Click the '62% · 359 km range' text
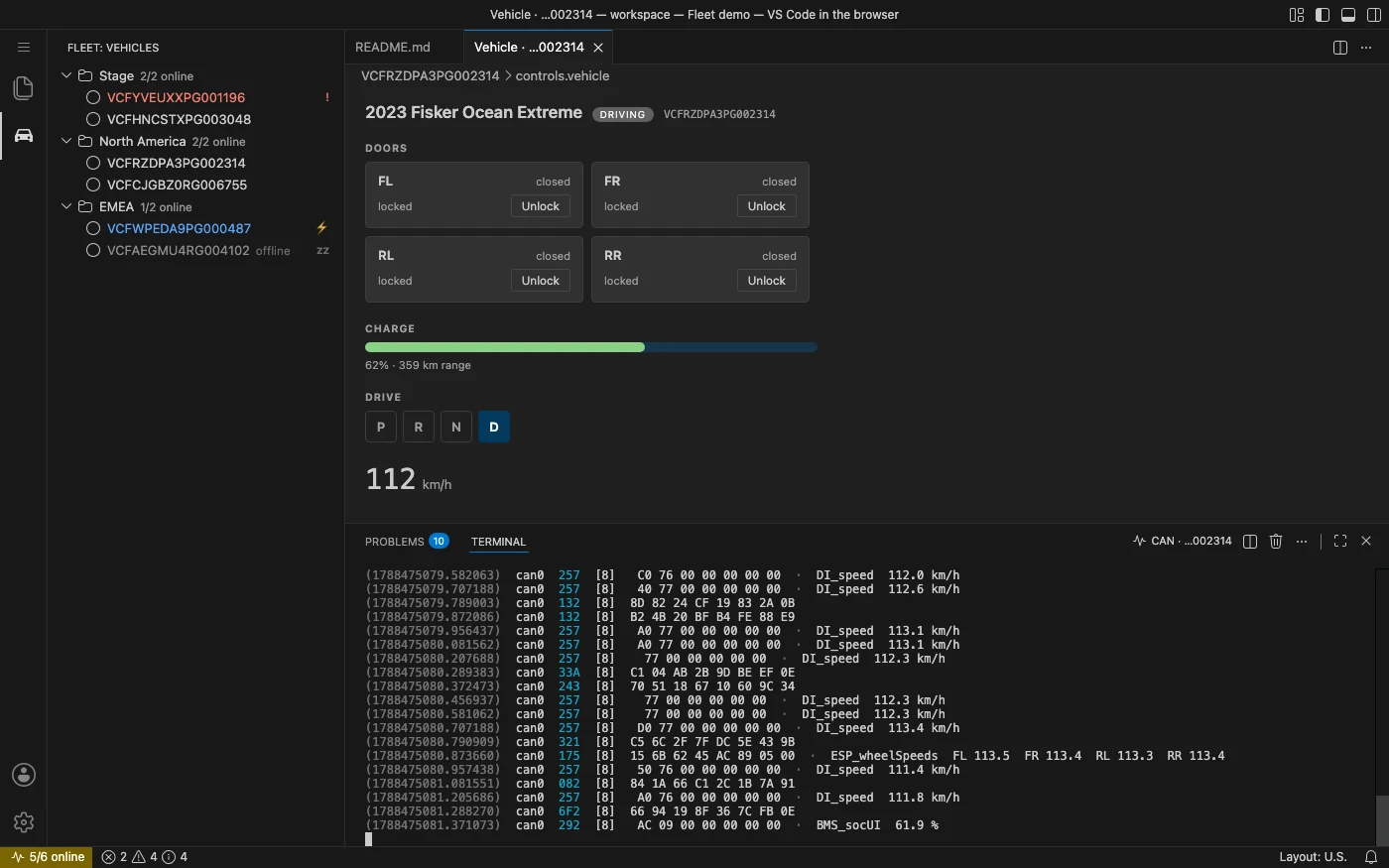1389x868 pixels. [x=418, y=365]
